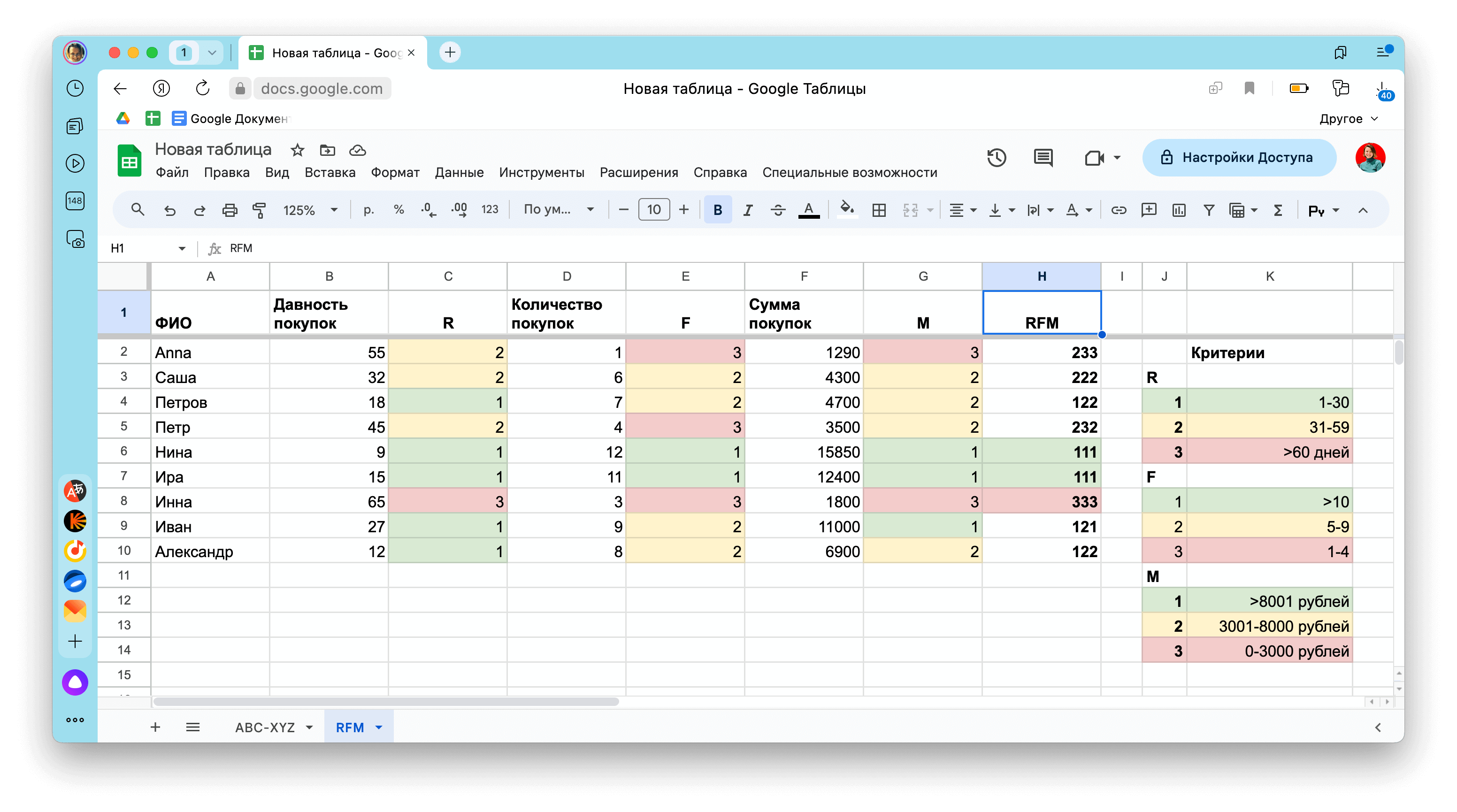Create a filter with funnel icon
The height and width of the screenshot is (812, 1457).
(1209, 210)
